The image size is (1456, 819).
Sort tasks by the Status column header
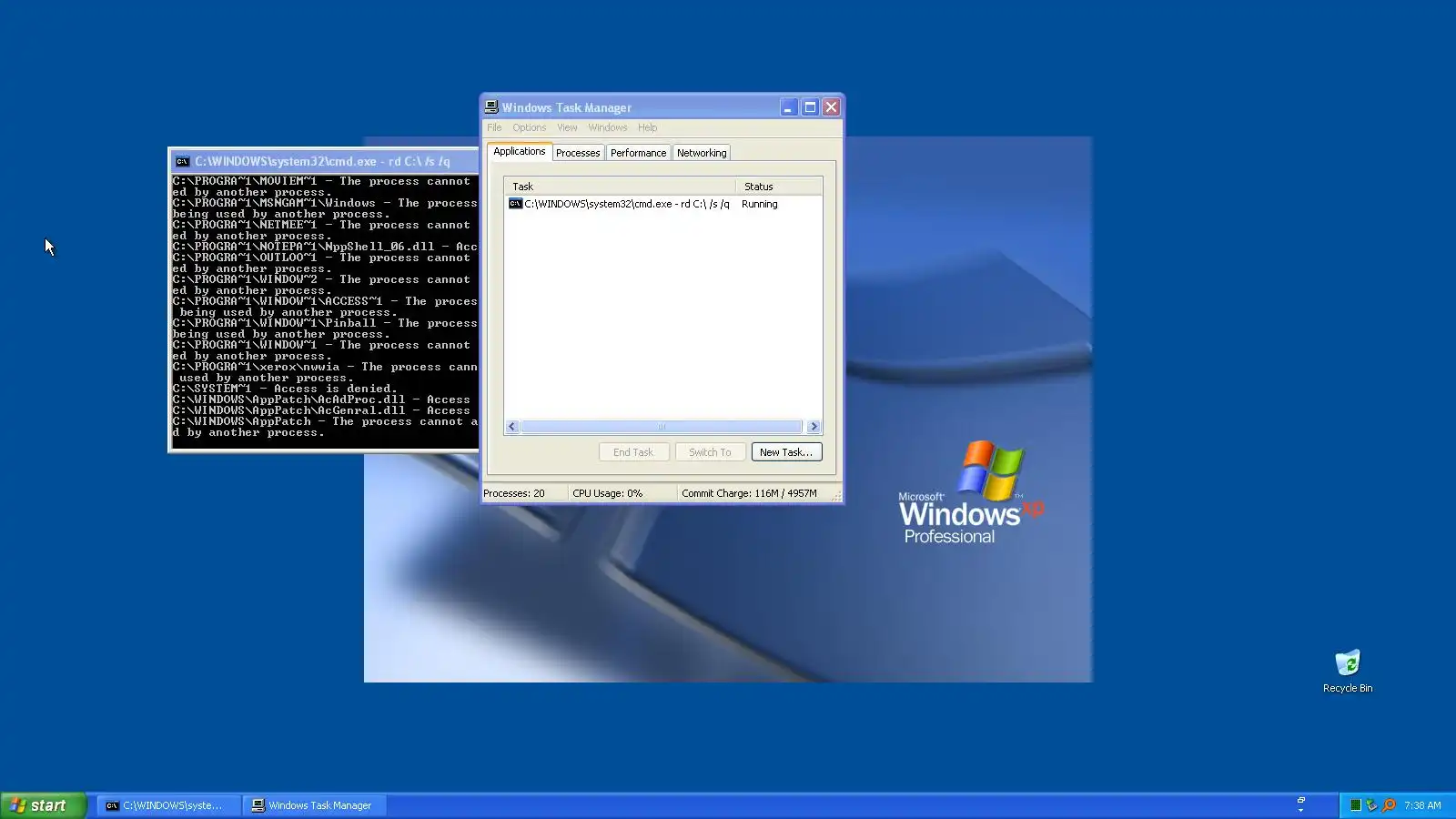[778, 187]
